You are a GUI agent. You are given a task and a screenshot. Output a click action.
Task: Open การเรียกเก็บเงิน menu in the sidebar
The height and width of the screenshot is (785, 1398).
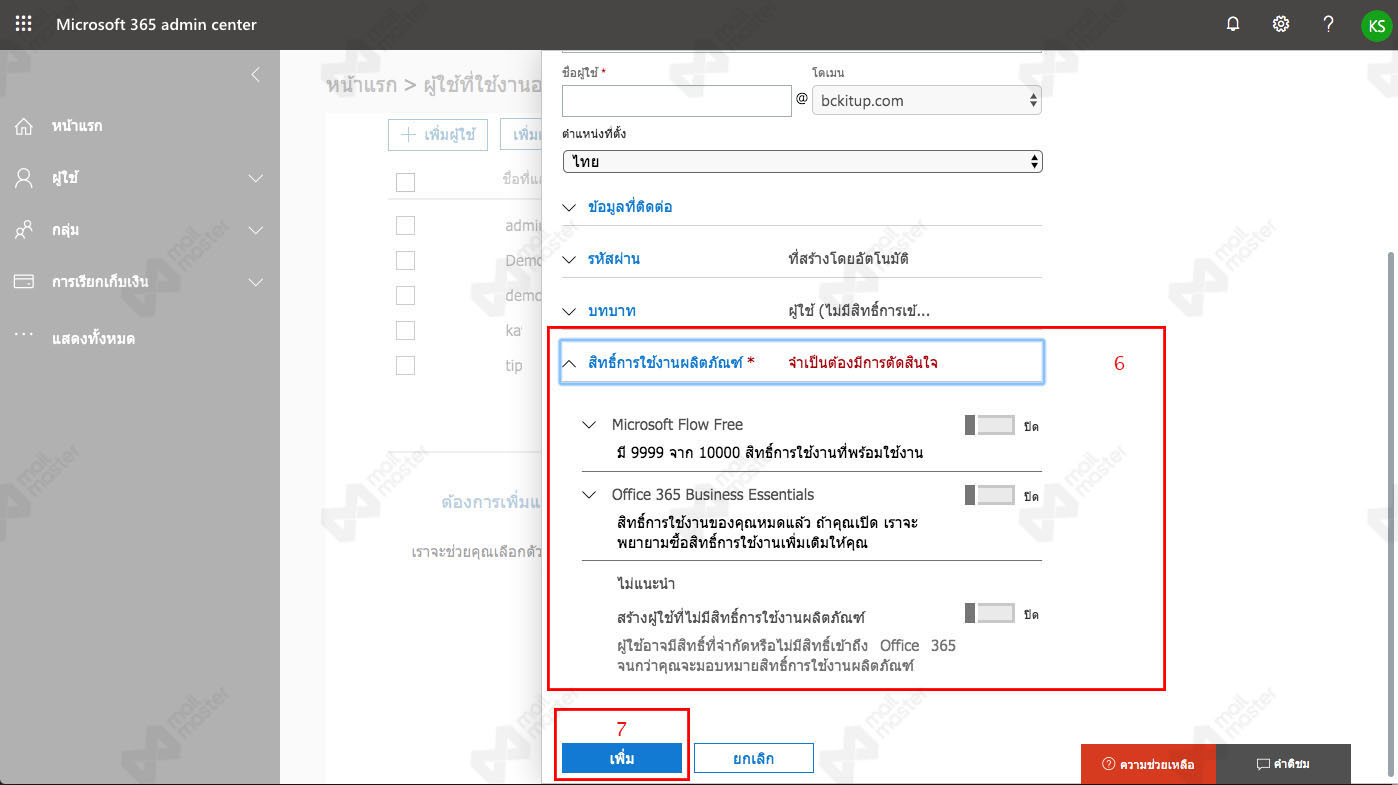100,282
